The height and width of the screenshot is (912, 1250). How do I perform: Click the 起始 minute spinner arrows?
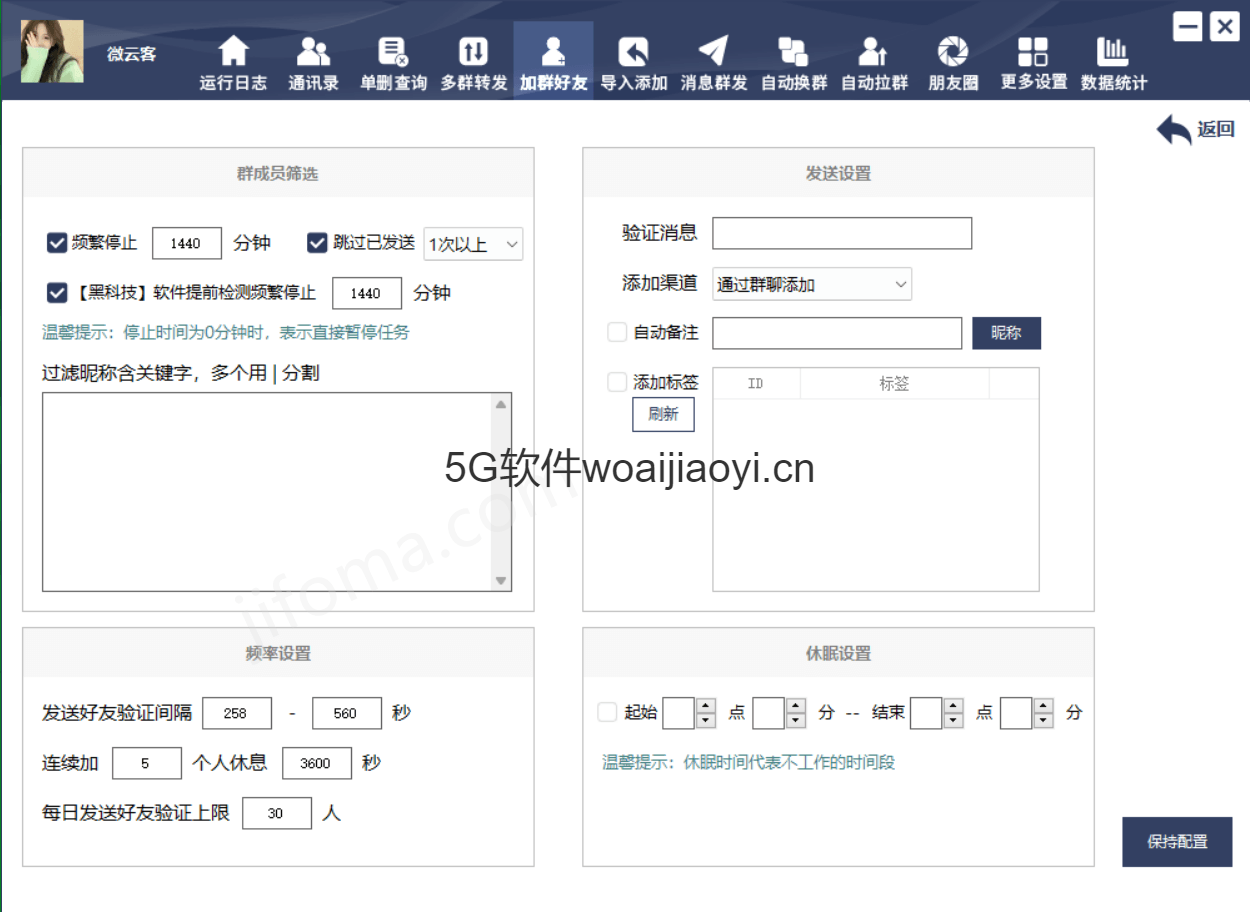[796, 713]
